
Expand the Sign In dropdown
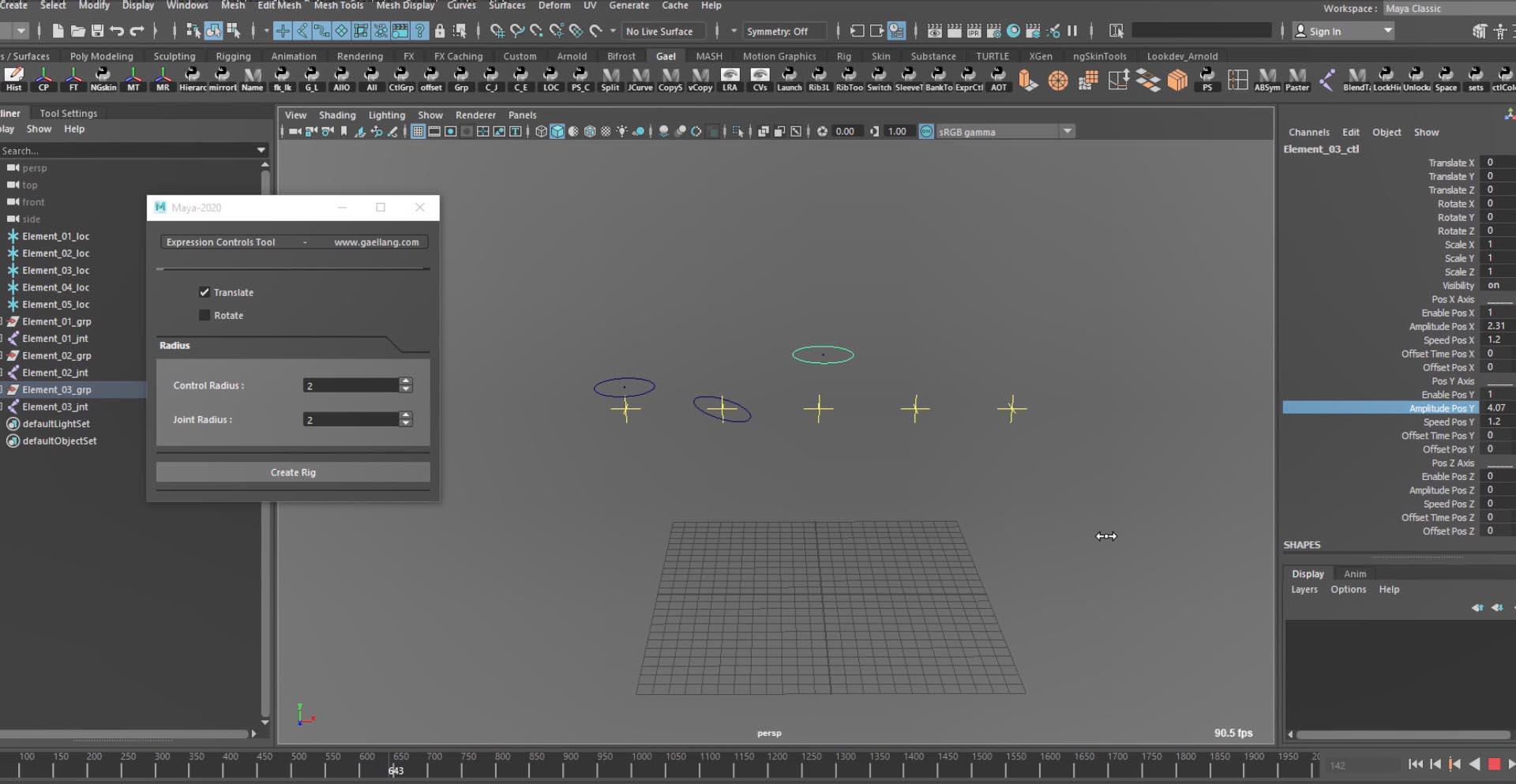pos(1387,31)
